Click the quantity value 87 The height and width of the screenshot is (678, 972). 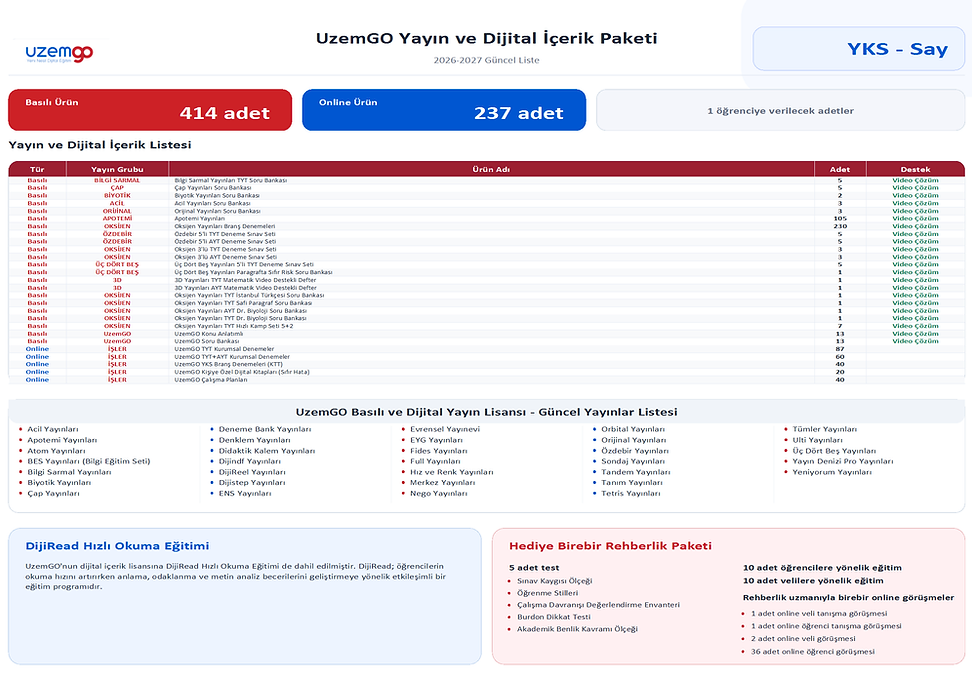pos(840,349)
